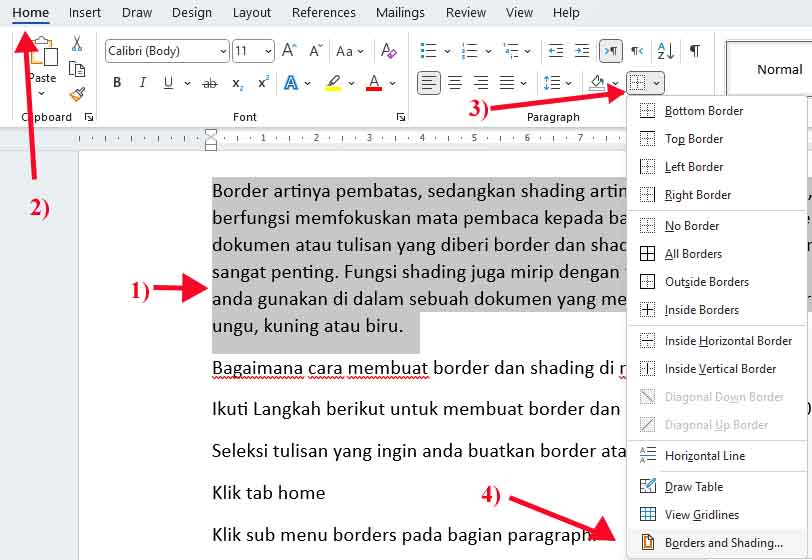Screen dimensions: 812x560
Task: Toggle underline formatting
Action: coord(168,83)
